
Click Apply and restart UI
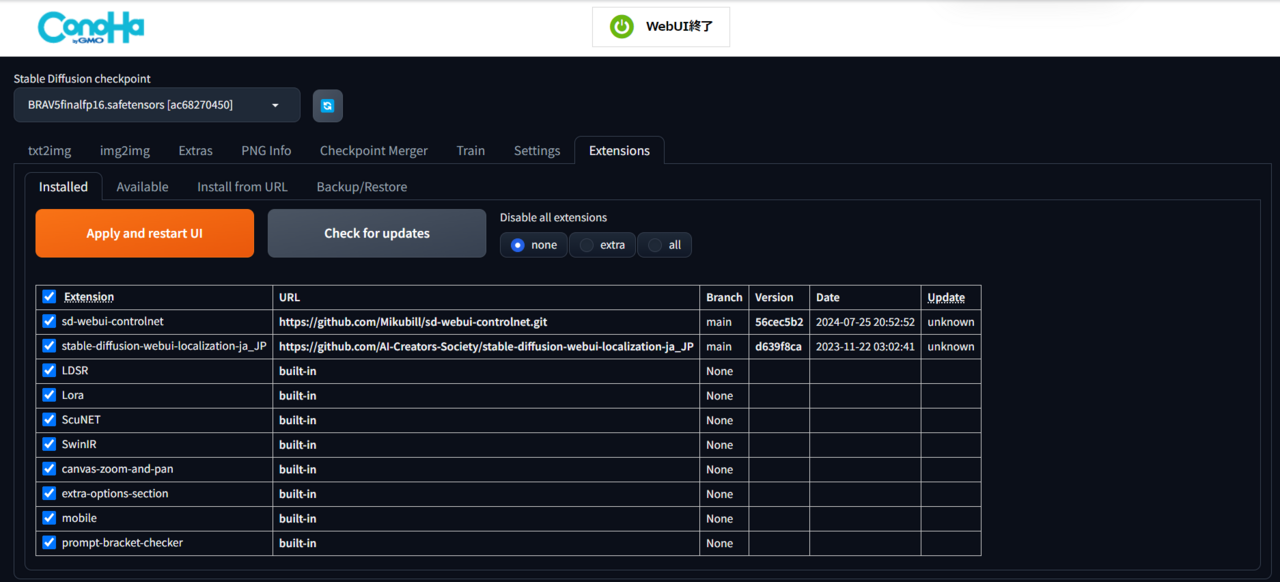pyautogui.click(x=145, y=233)
